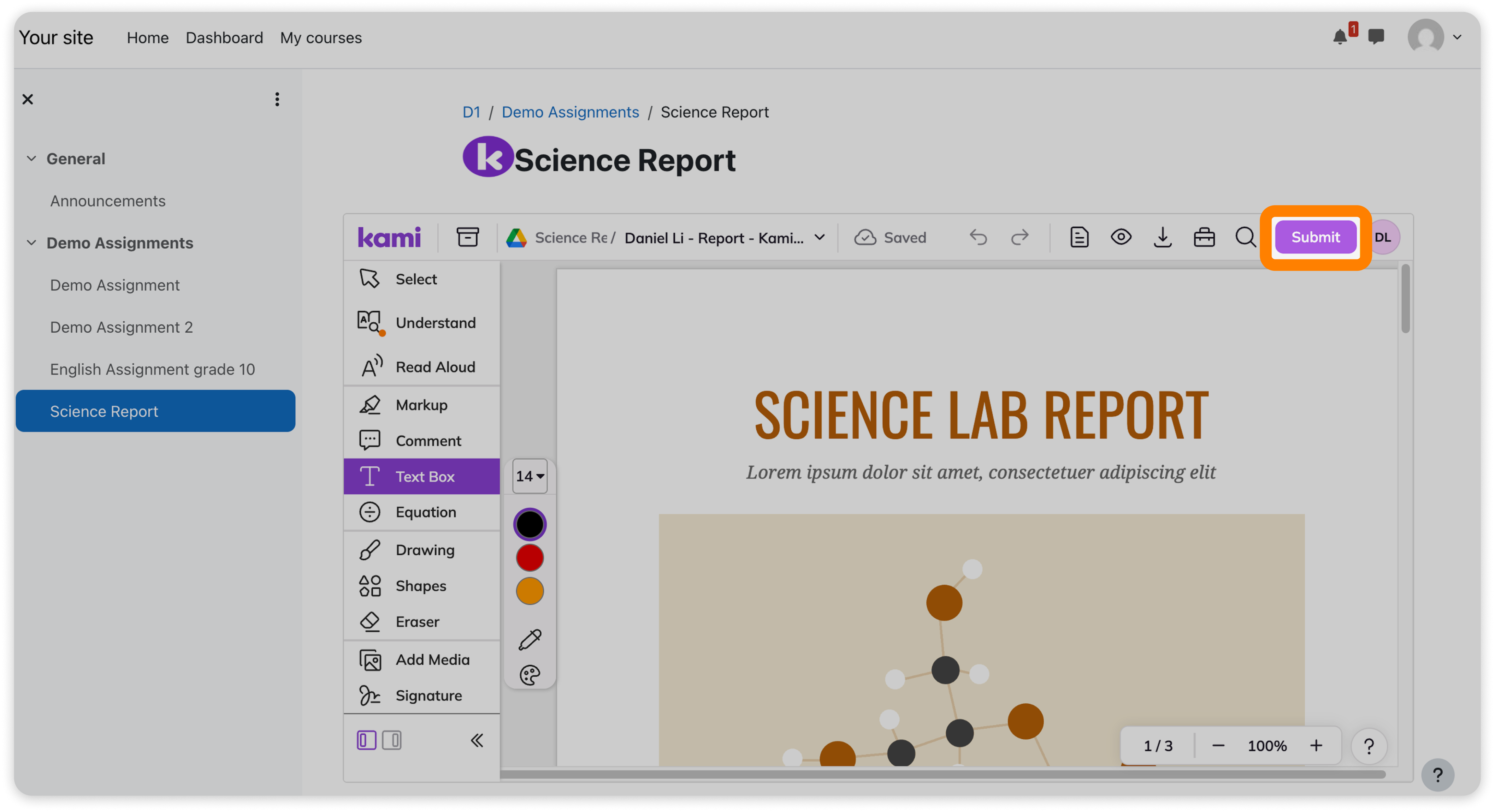Click the undo arrow icon
The height and width of the screenshot is (812, 1495).
(978, 237)
